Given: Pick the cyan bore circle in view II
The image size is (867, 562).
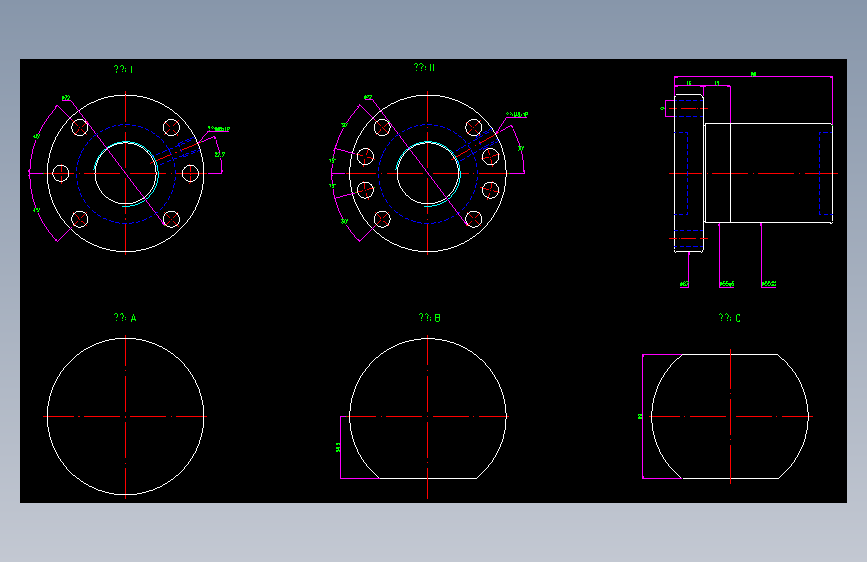Looking at the screenshot, I should pyautogui.click(x=428, y=174).
